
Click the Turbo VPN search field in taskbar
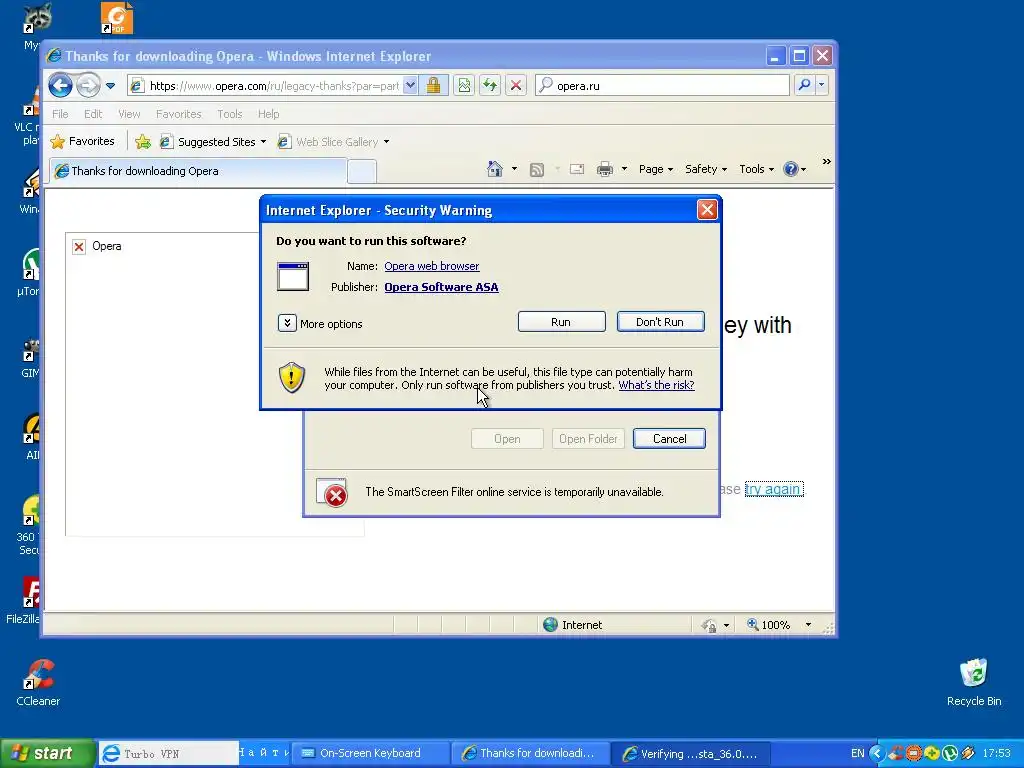tap(170, 754)
